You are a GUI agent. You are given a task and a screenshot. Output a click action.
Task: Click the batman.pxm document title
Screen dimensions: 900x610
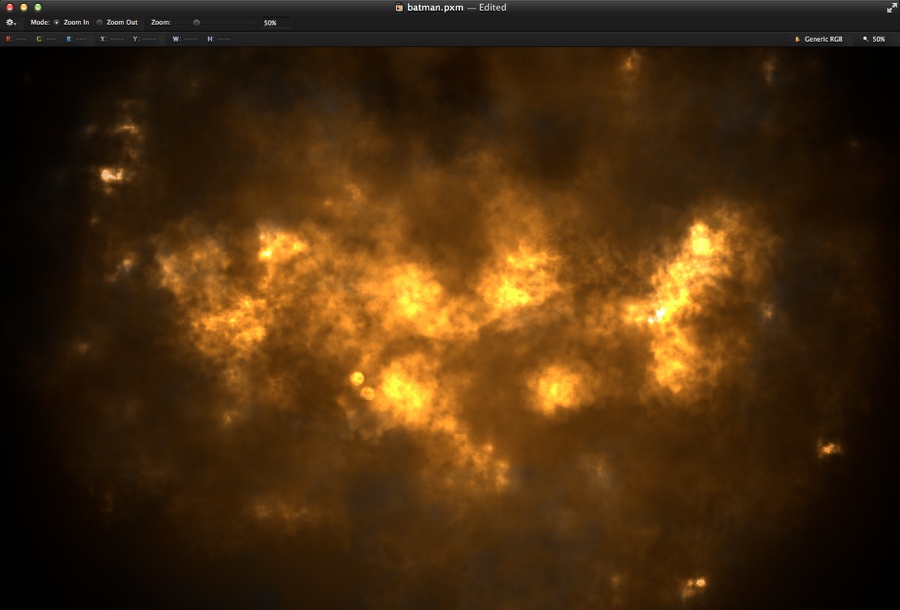(x=435, y=7)
